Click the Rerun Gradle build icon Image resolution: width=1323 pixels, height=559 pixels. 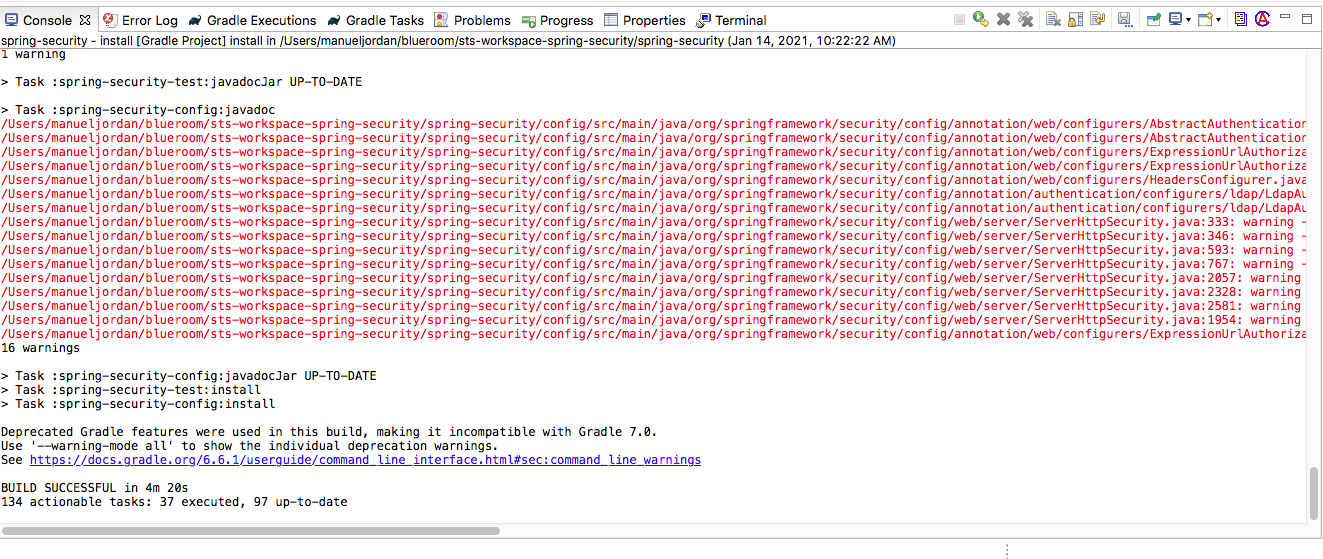[981, 20]
